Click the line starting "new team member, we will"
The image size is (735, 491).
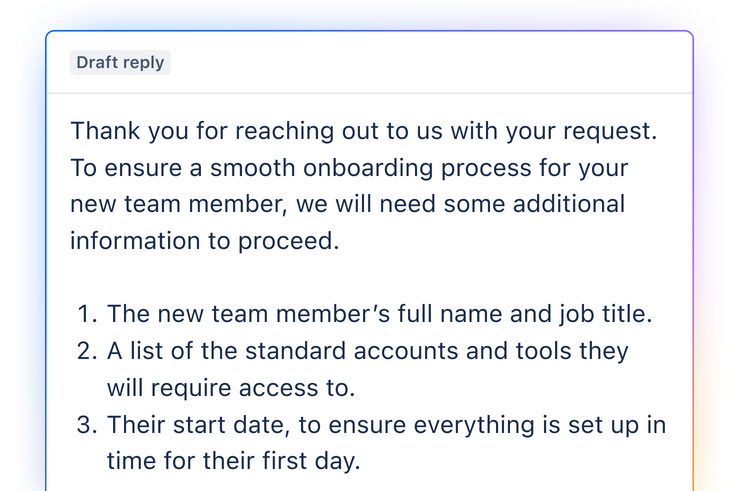pos(347,204)
